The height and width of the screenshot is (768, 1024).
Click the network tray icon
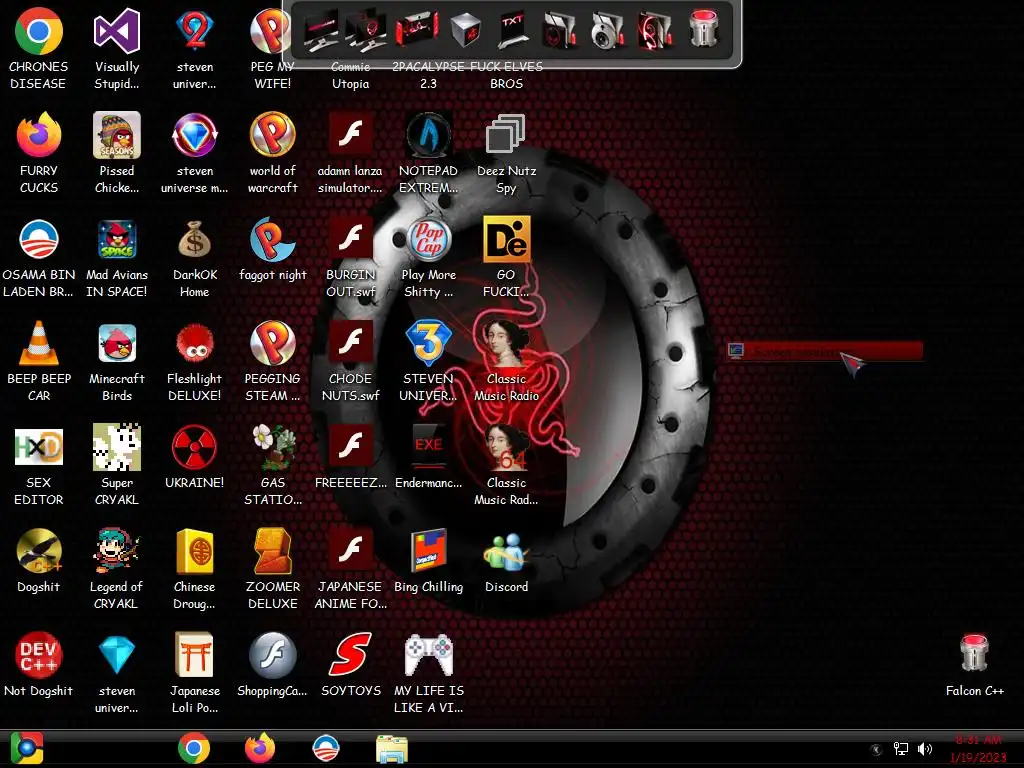click(x=901, y=749)
